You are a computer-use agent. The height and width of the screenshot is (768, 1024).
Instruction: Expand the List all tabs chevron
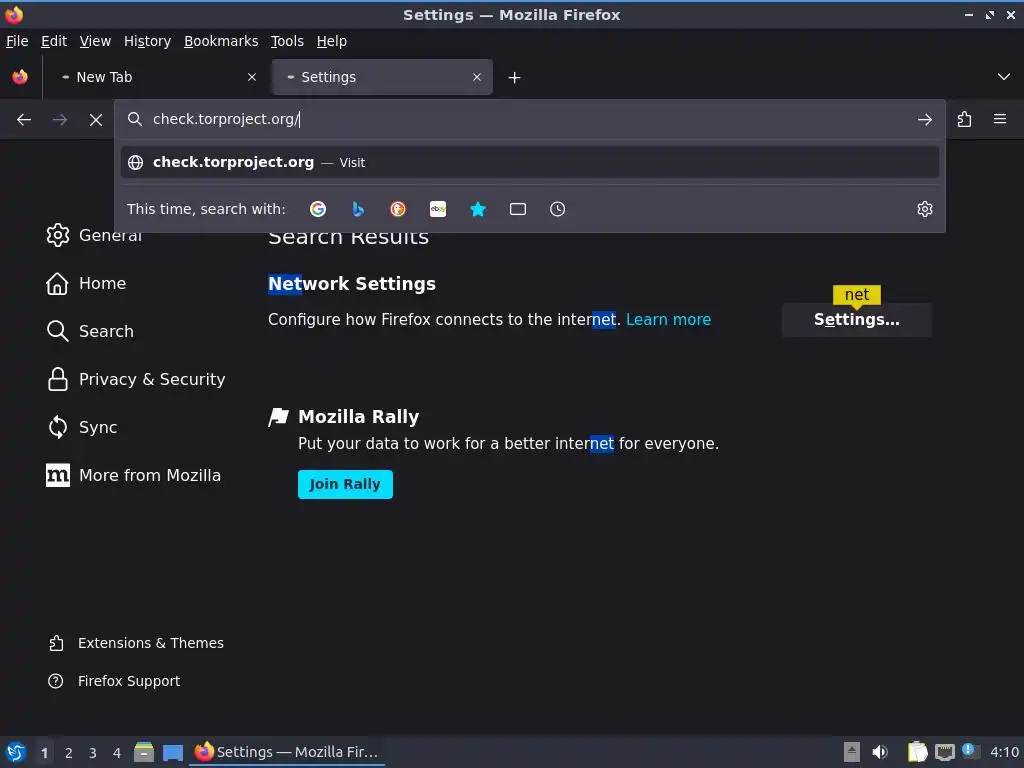[1004, 77]
